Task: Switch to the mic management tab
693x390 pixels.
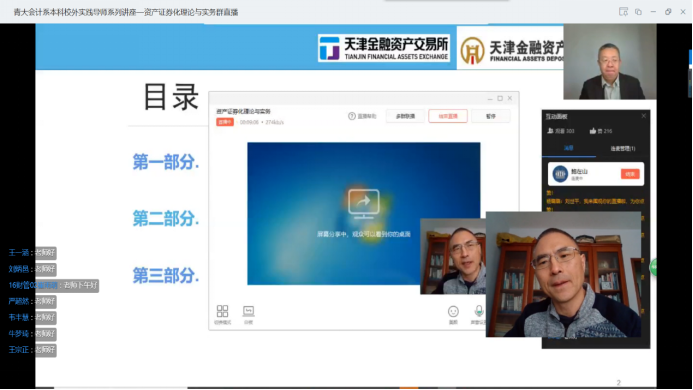Action: tap(622, 149)
